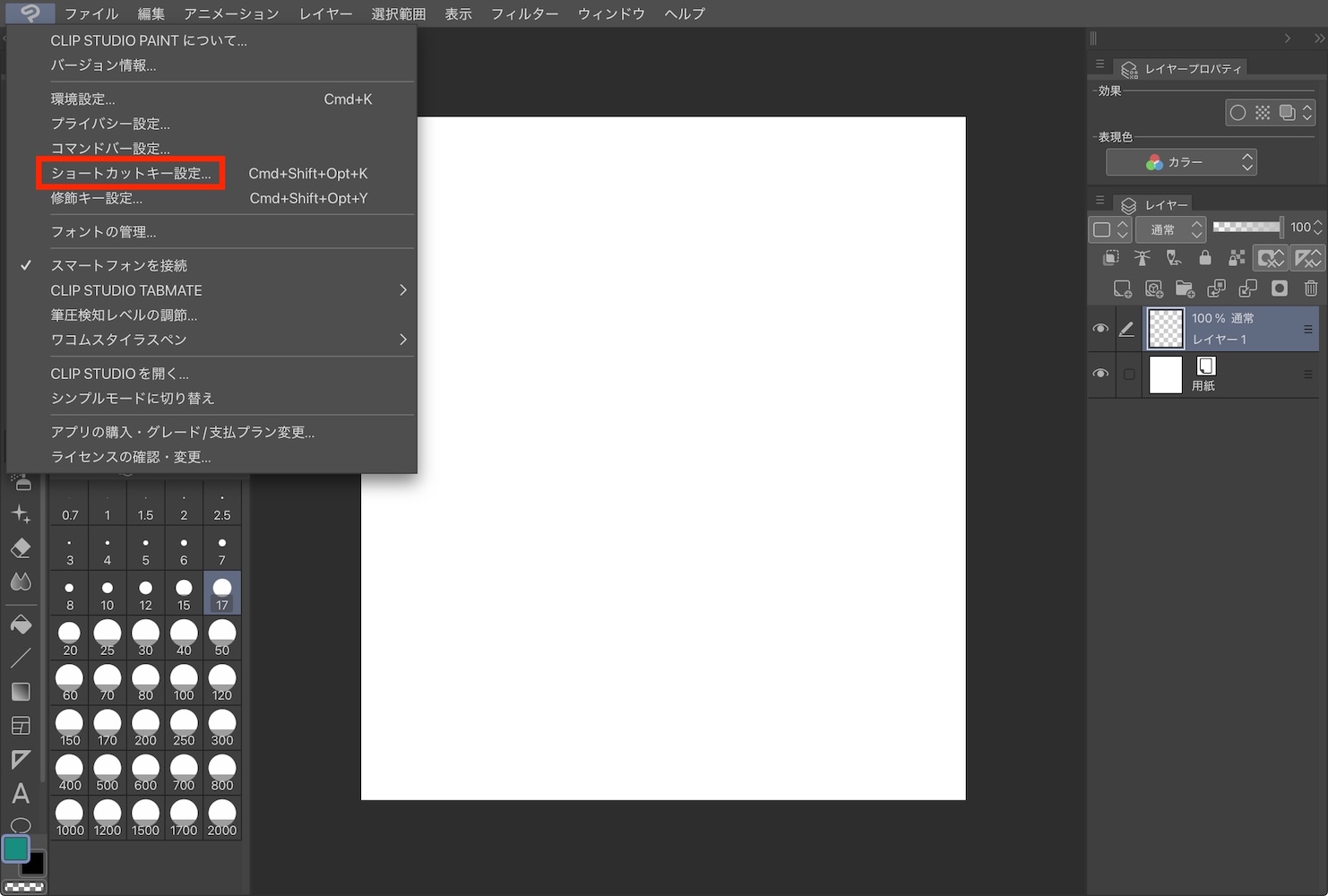This screenshot has height=896, width=1328.
Task: Select the Blend droplets tool
Action: click(21, 582)
